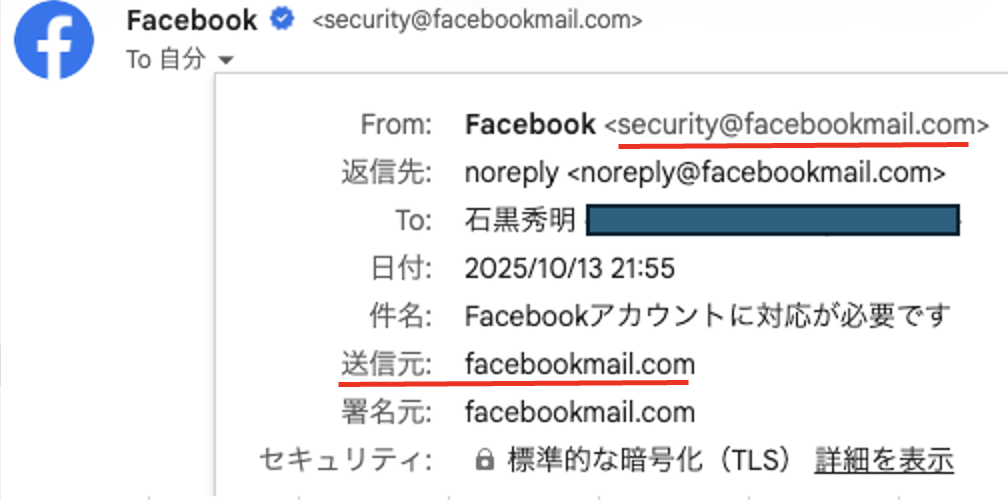
Task: Click the date 2025/10/13 21:55
Action: 570,268
